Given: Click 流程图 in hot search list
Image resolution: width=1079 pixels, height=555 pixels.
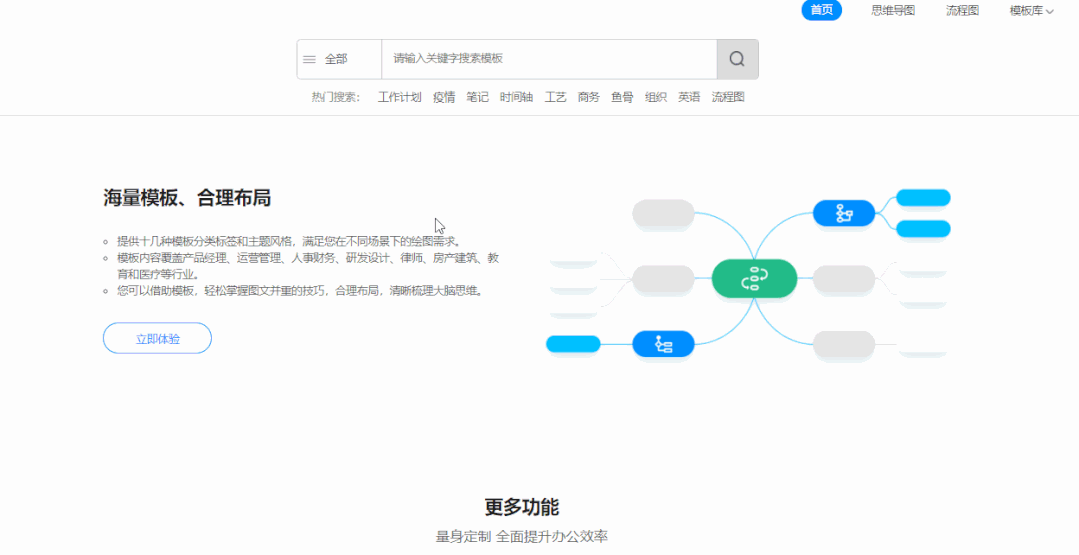Looking at the screenshot, I should click(x=728, y=97).
